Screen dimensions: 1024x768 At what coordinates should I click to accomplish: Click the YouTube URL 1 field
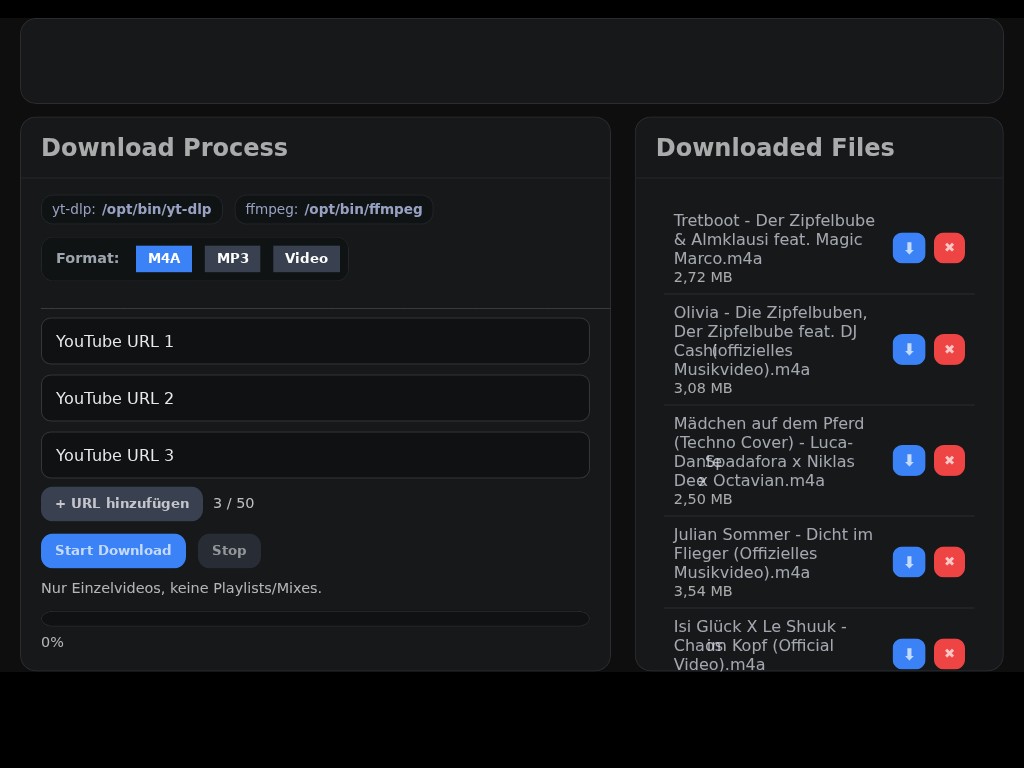315,342
